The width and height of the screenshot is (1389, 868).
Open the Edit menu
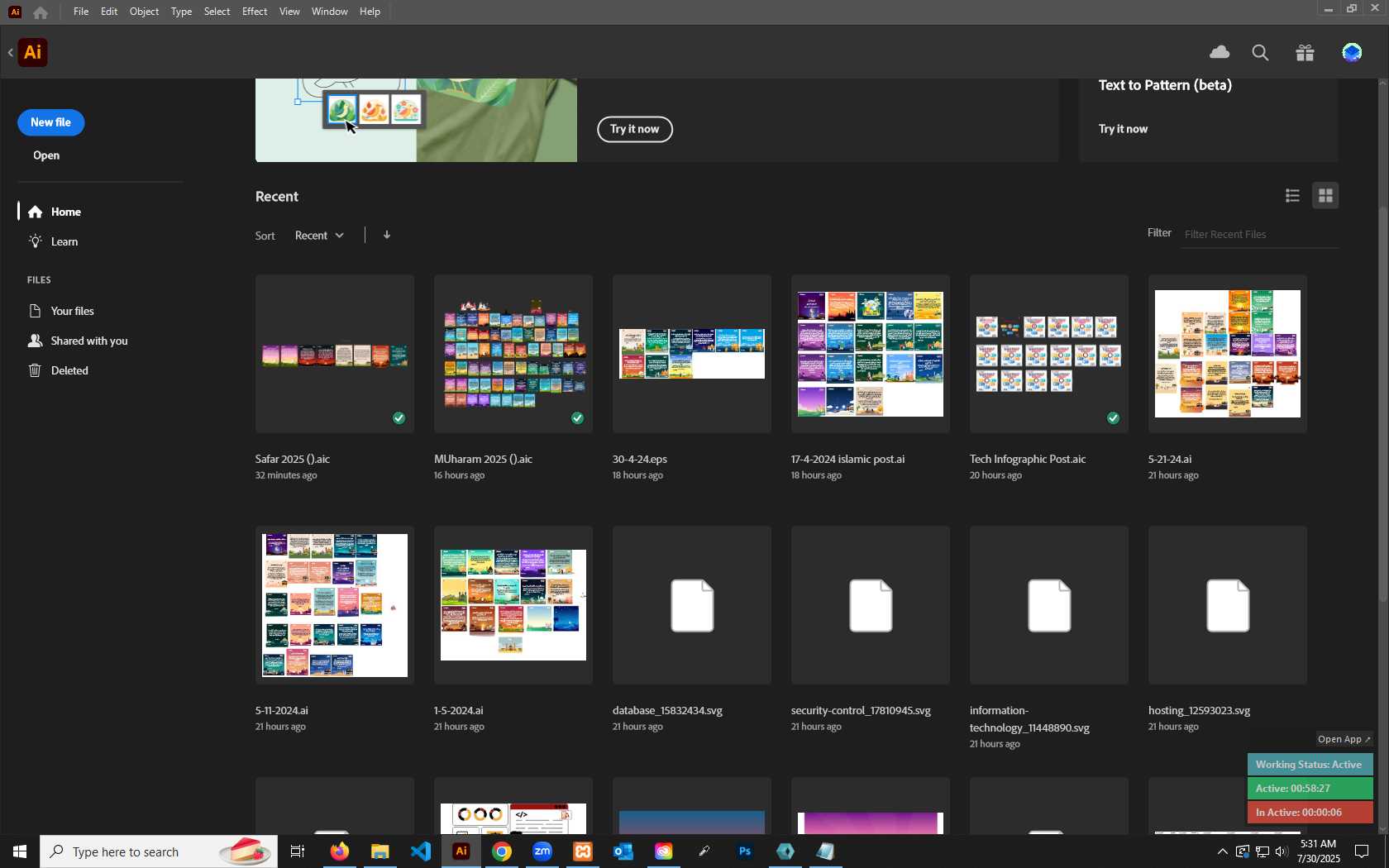109,12
